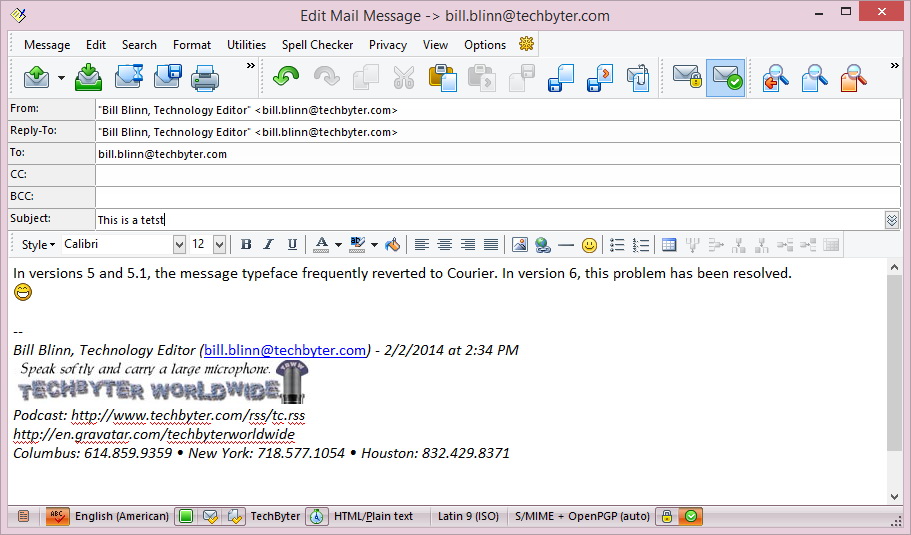Expand hidden buttons of the far-right toolbar

point(895,66)
